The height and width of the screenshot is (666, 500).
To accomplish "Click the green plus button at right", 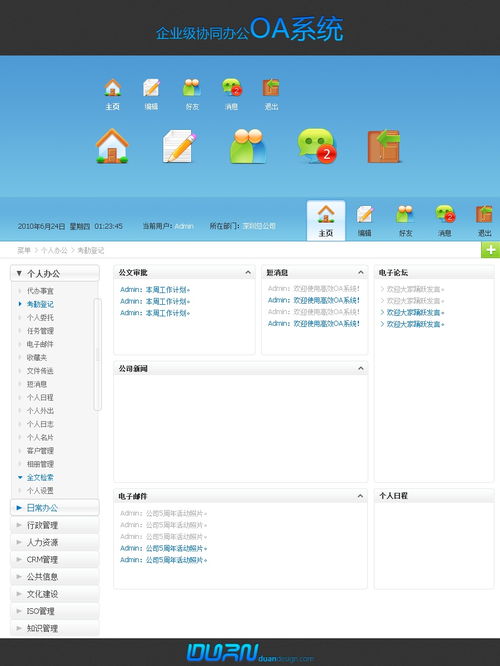I will click(x=491, y=250).
